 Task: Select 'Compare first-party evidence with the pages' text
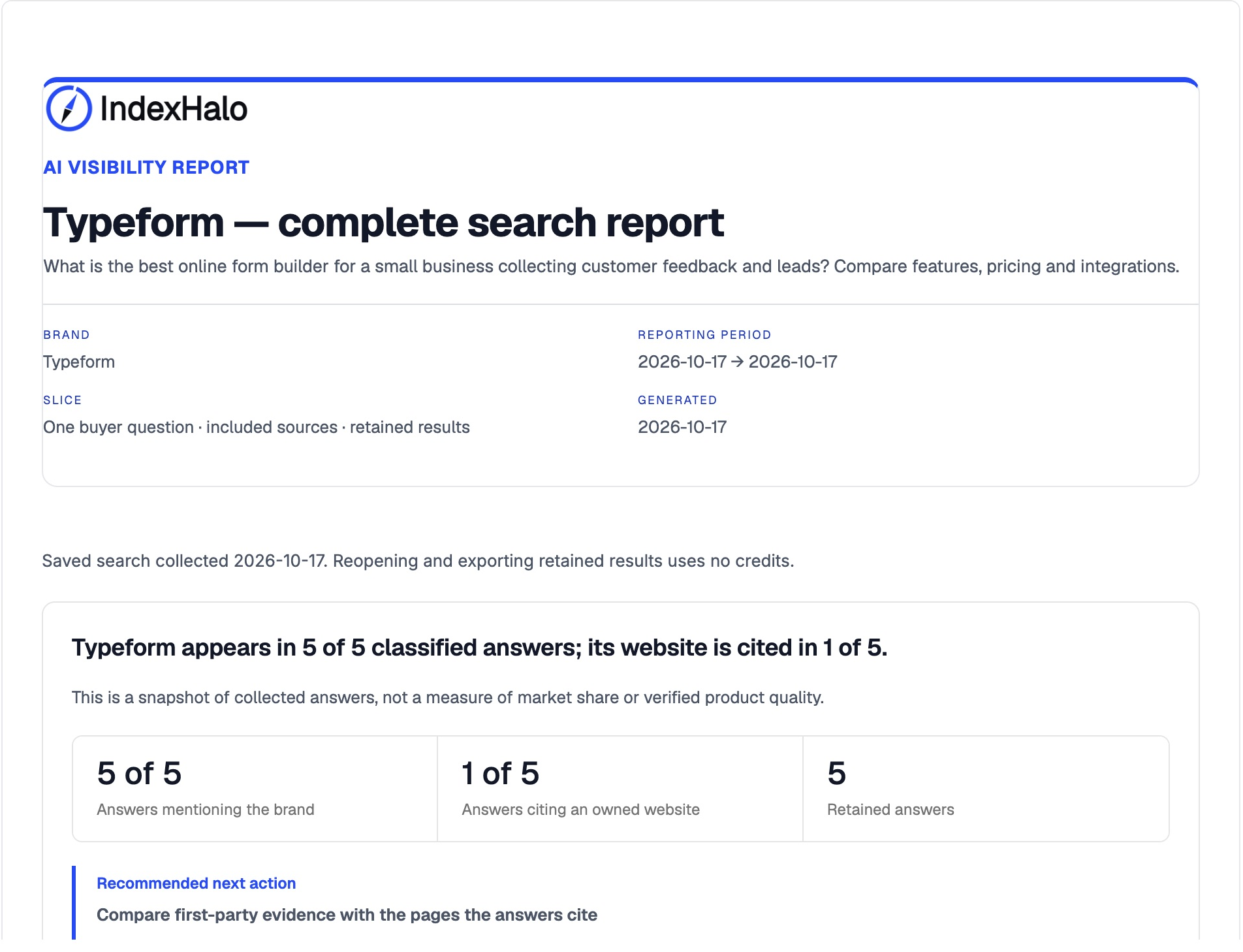point(347,915)
